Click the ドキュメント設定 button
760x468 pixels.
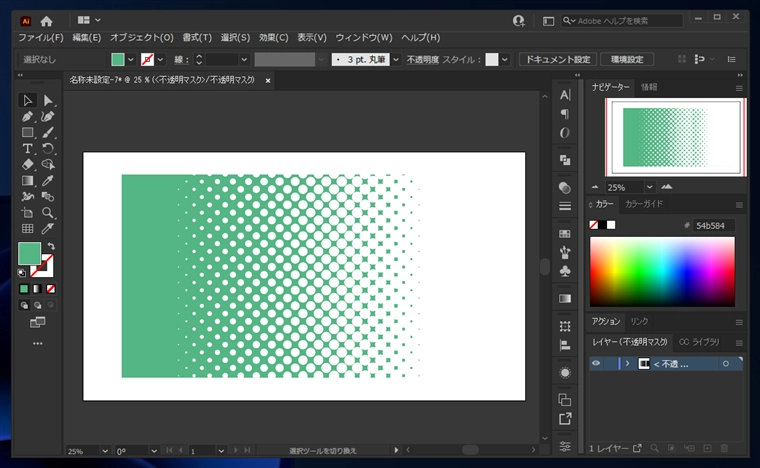click(558, 60)
